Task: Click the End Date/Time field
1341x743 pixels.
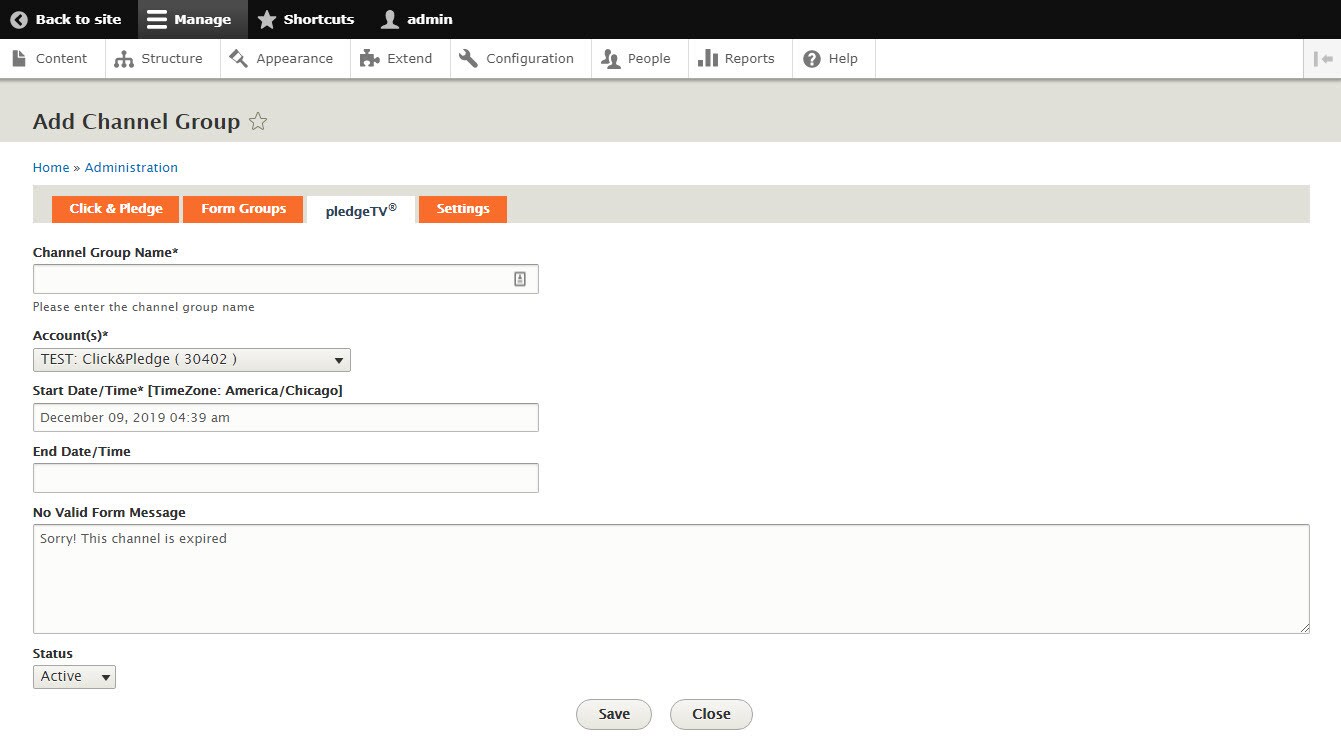Action: point(286,478)
